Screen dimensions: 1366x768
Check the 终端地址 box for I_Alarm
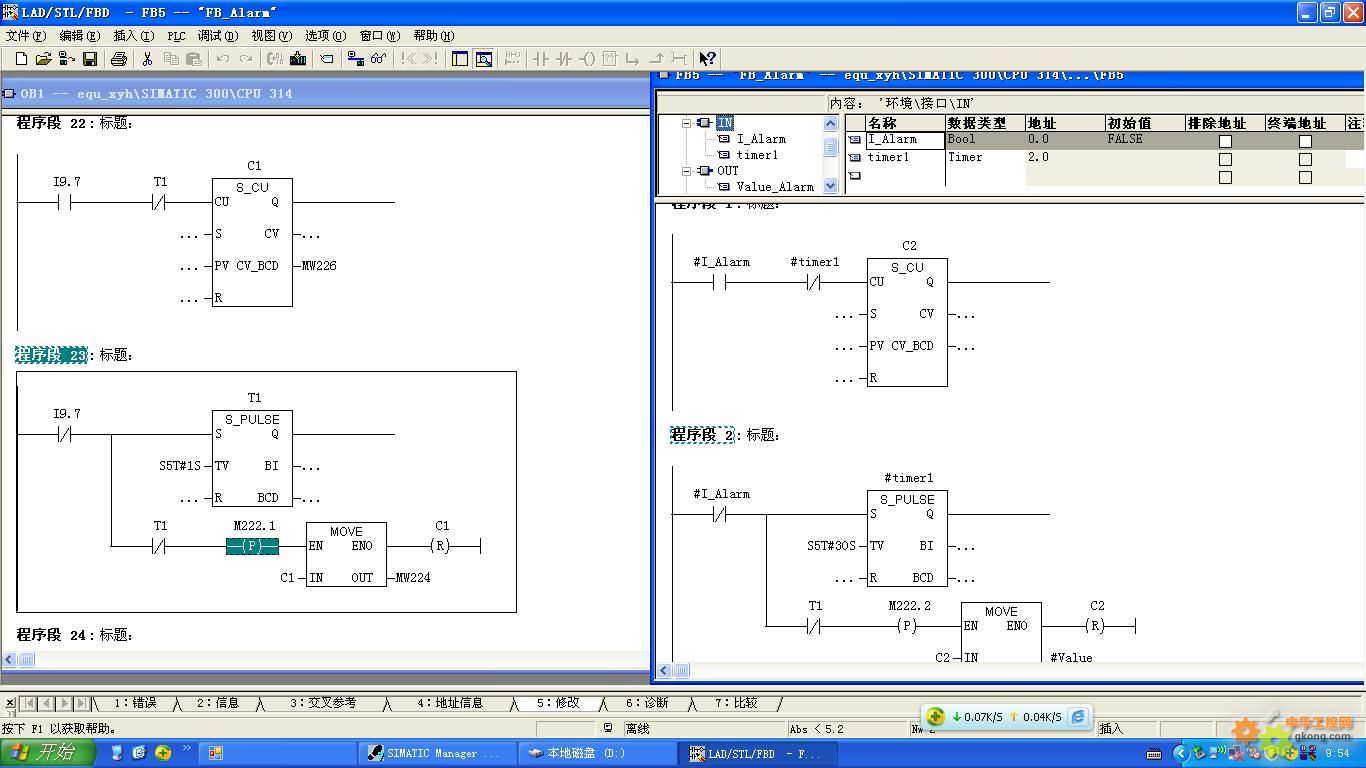tap(1305, 141)
